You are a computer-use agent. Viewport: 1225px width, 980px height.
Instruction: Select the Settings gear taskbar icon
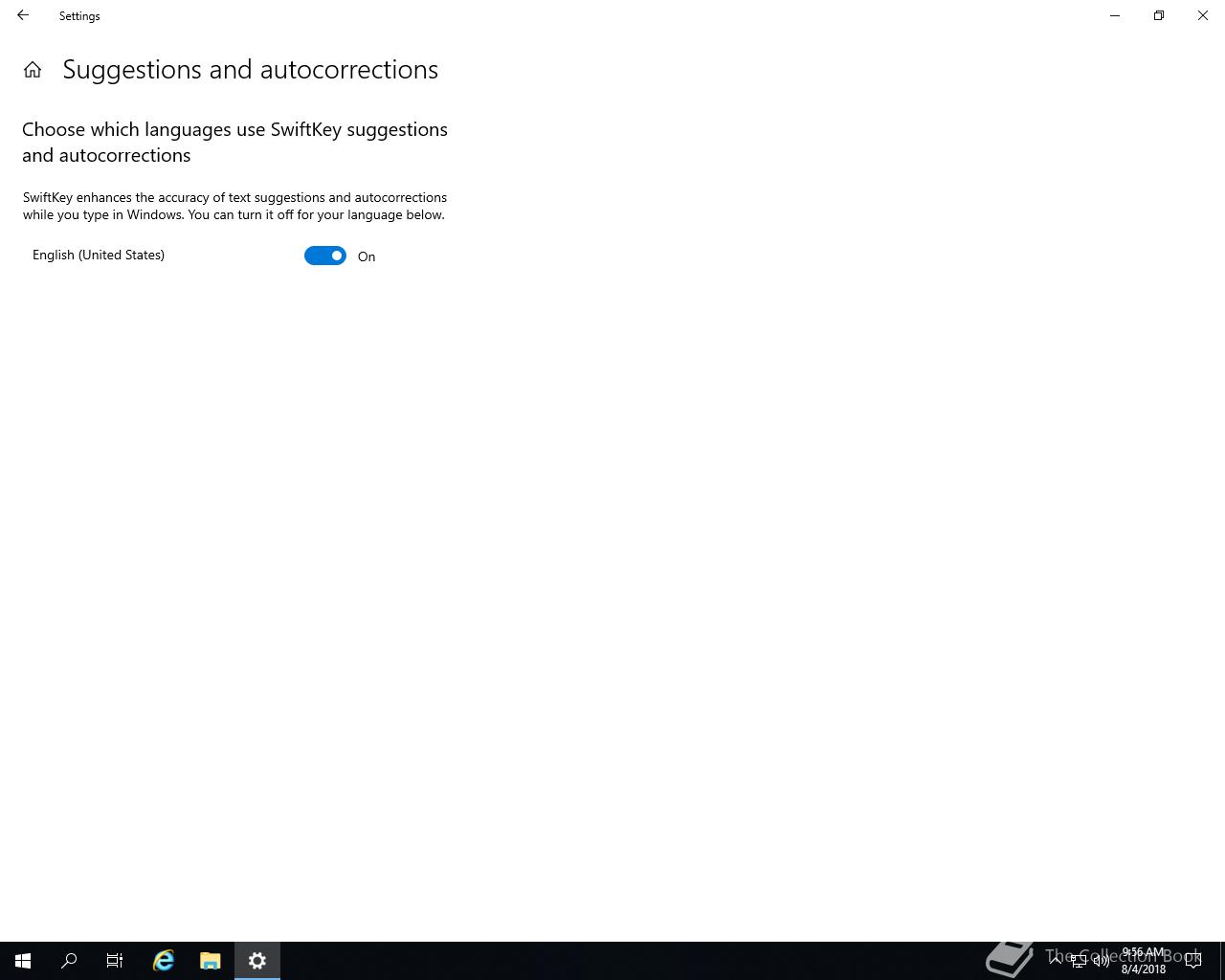coord(257,961)
